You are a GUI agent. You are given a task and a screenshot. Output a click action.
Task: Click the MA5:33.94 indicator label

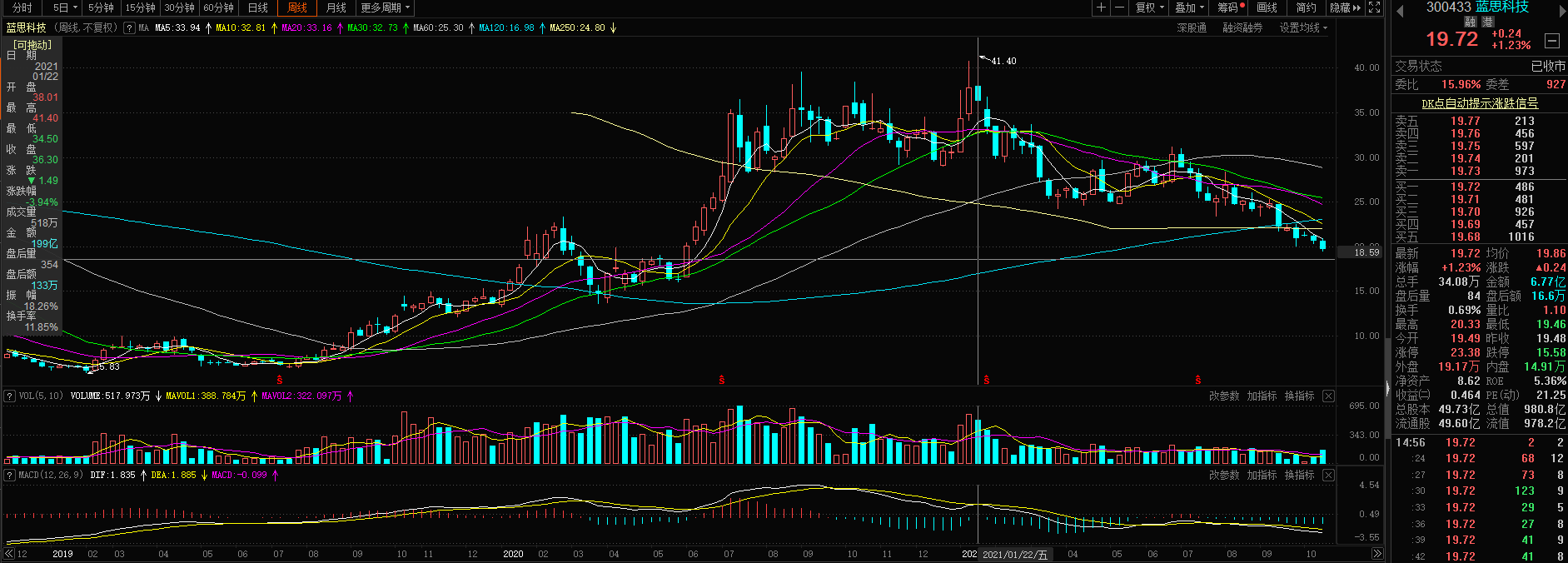pyautogui.click(x=177, y=27)
